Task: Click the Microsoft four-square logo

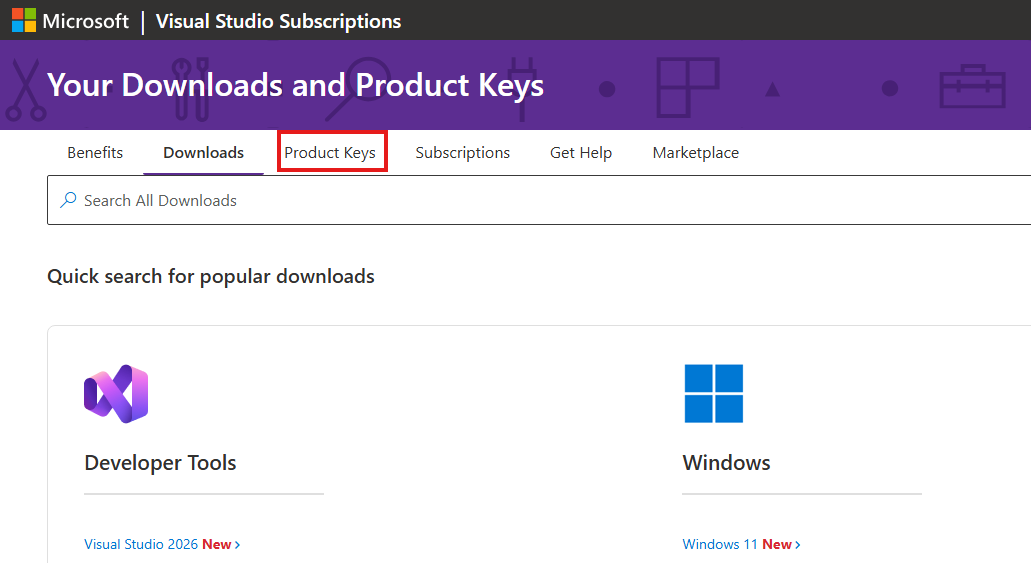Action: pos(23,20)
